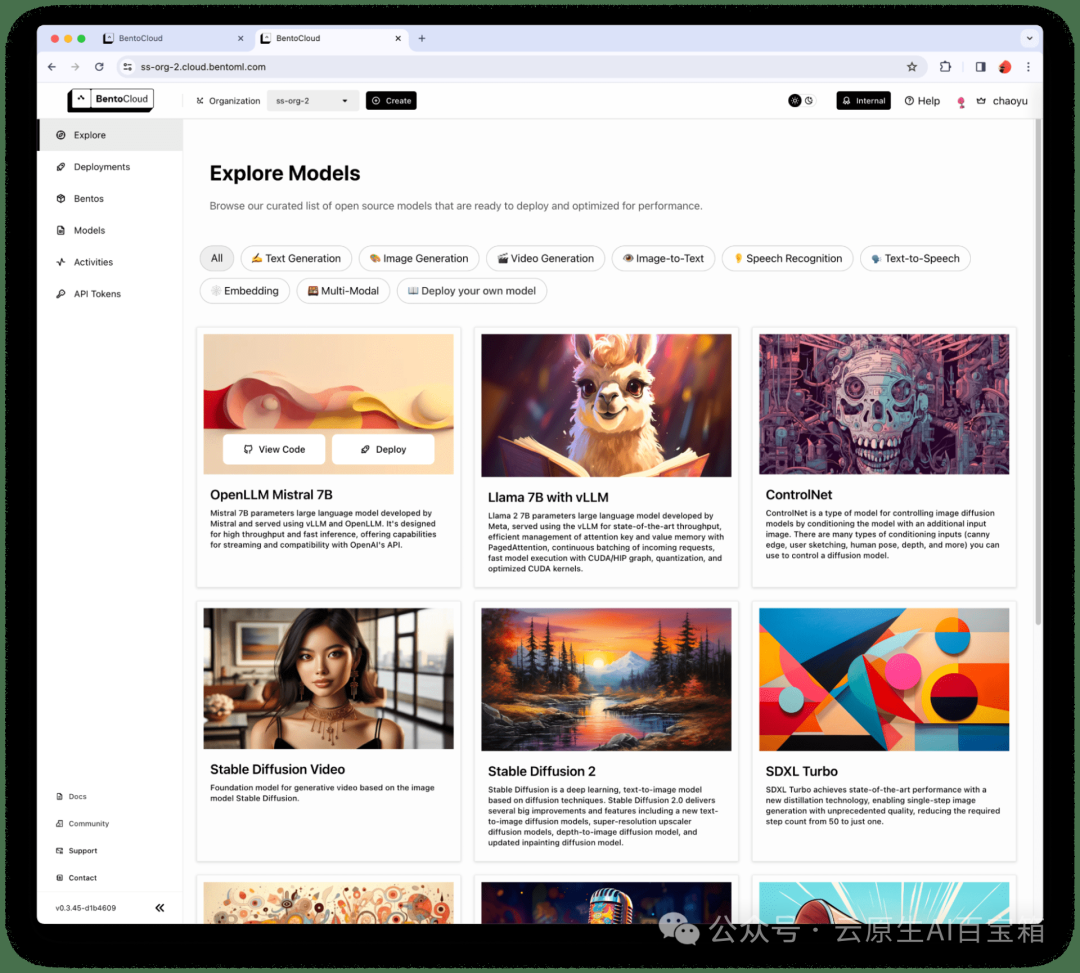Click the ControlNet card title
This screenshot has width=1080, height=973.
[799, 494]
